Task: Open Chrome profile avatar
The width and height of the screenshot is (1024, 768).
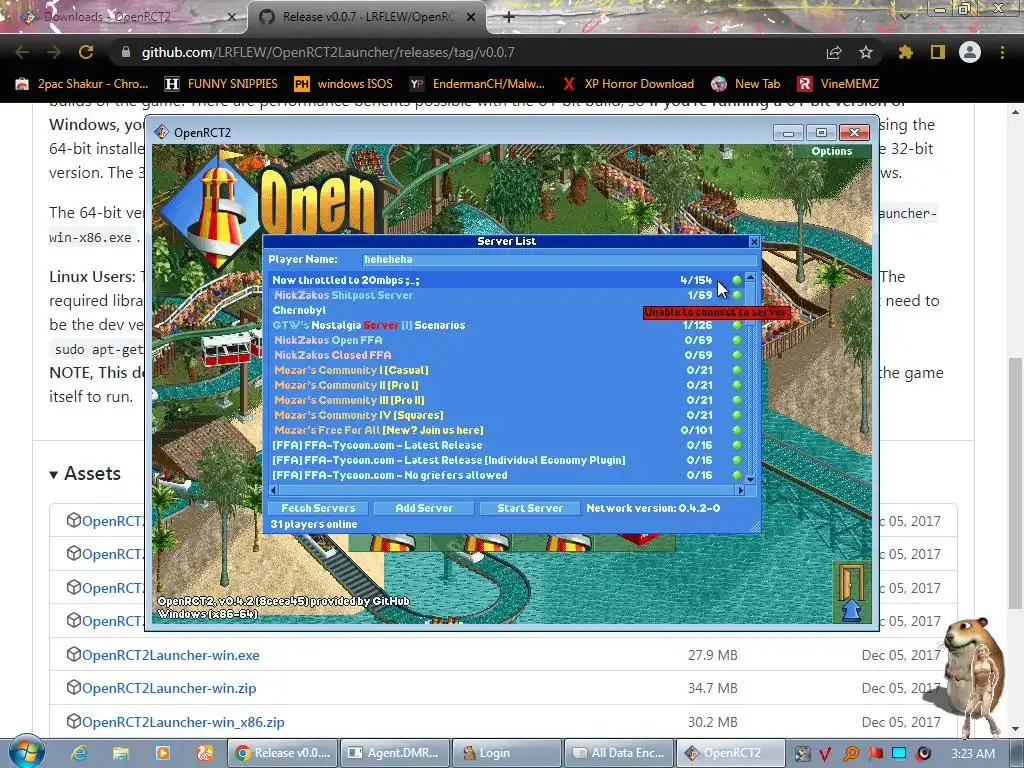Action: [x=970, y=52]
